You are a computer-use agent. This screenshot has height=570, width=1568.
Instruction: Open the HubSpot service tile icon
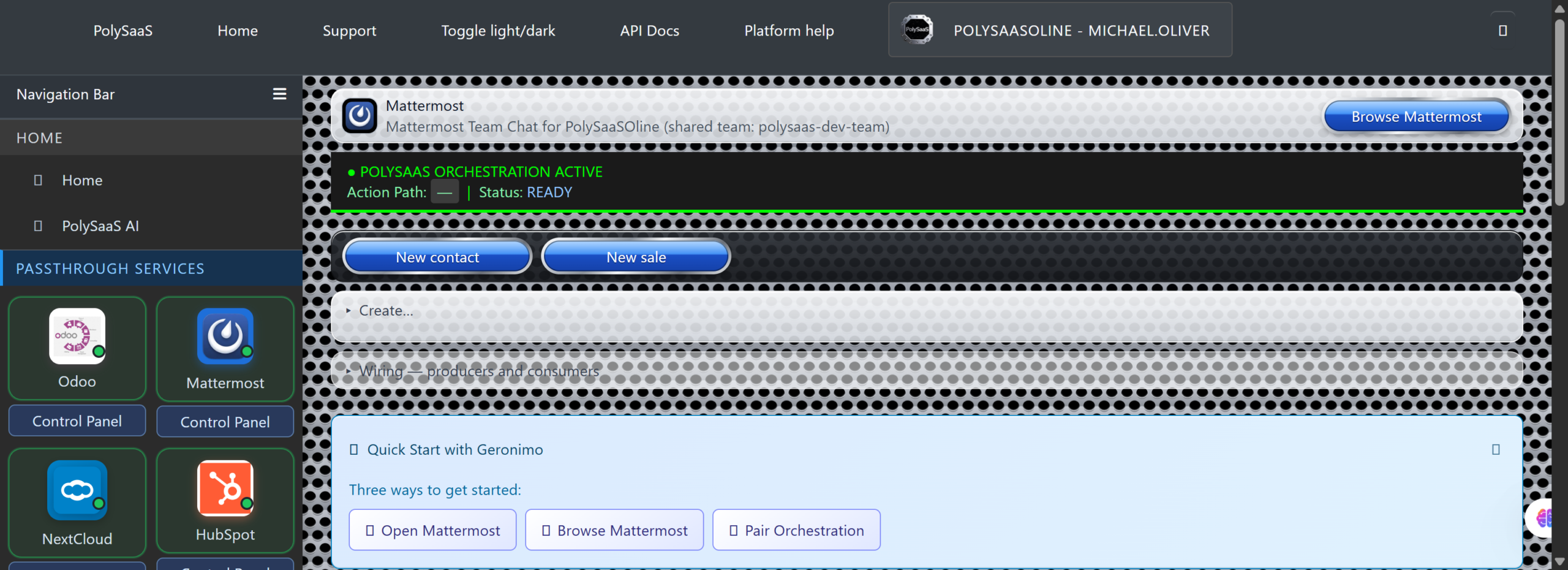[x=225, y=488]
